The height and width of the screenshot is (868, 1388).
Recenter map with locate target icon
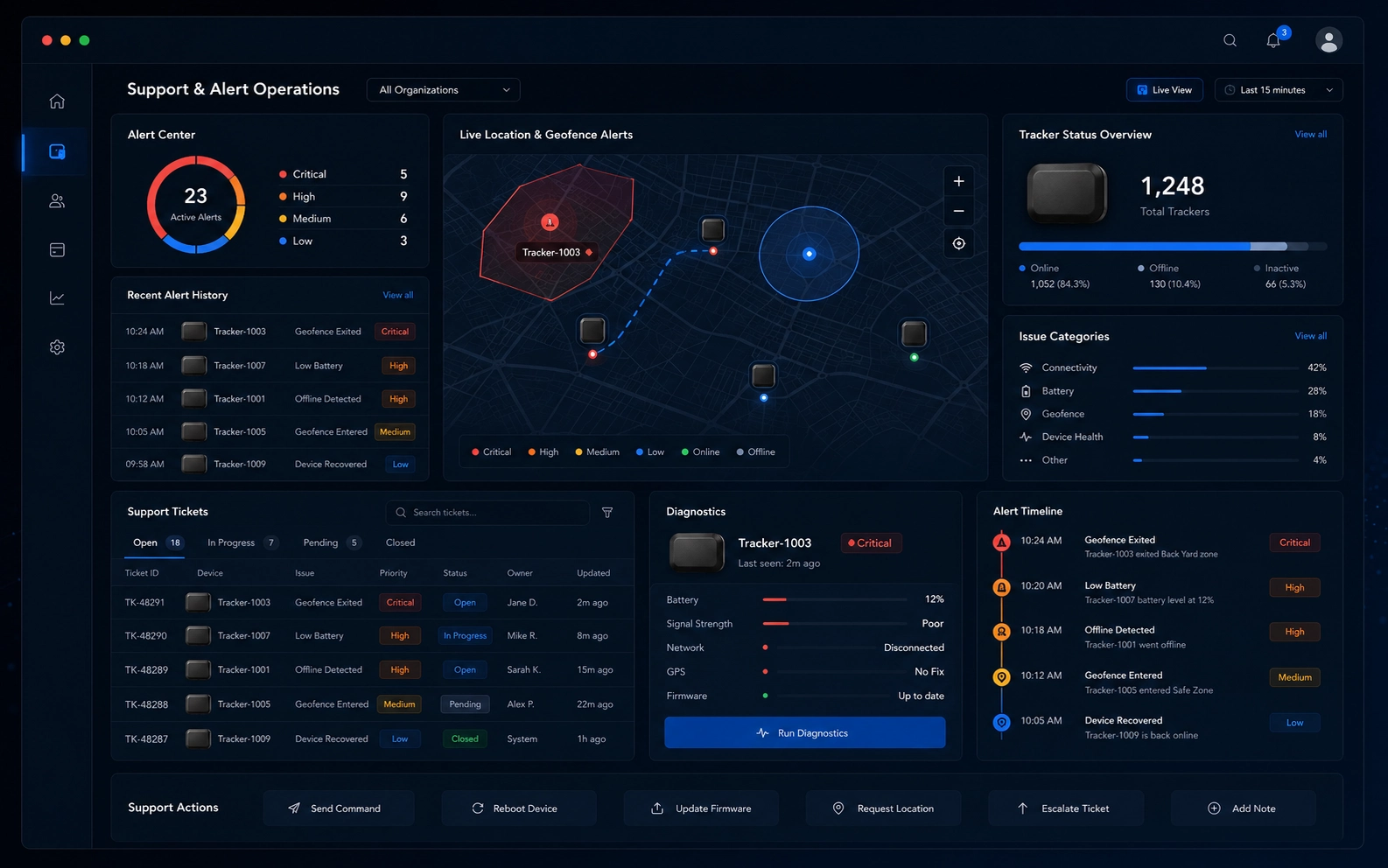click(959, 243)
